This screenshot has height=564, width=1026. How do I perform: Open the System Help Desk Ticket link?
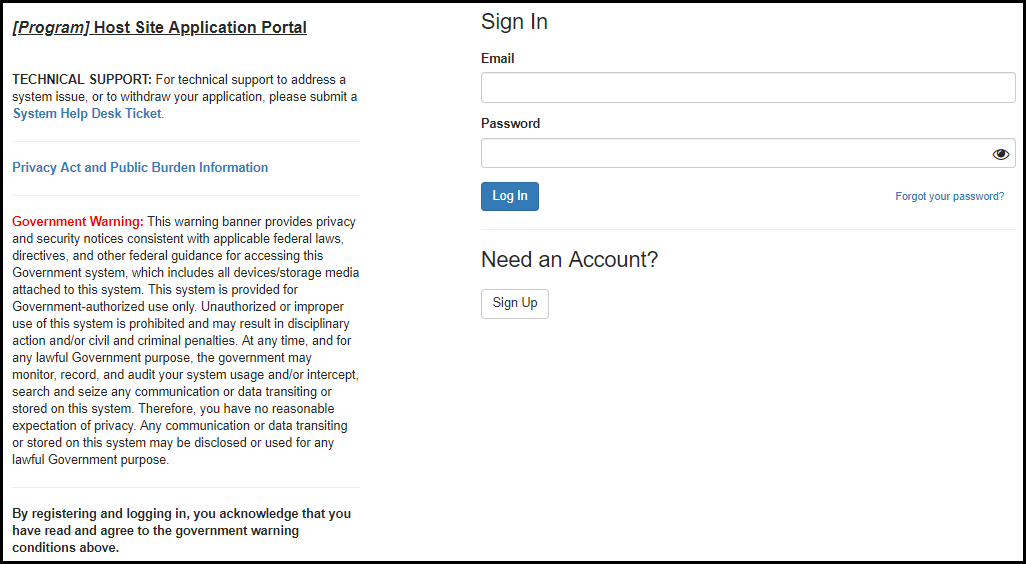coord(87,114)
